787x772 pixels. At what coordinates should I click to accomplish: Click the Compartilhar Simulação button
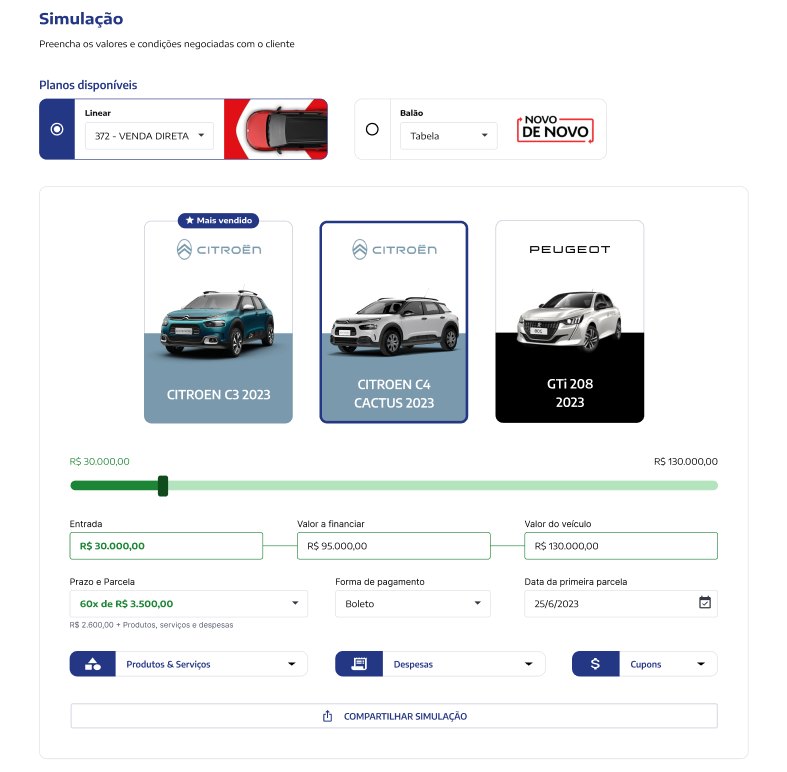pos(394,716)
